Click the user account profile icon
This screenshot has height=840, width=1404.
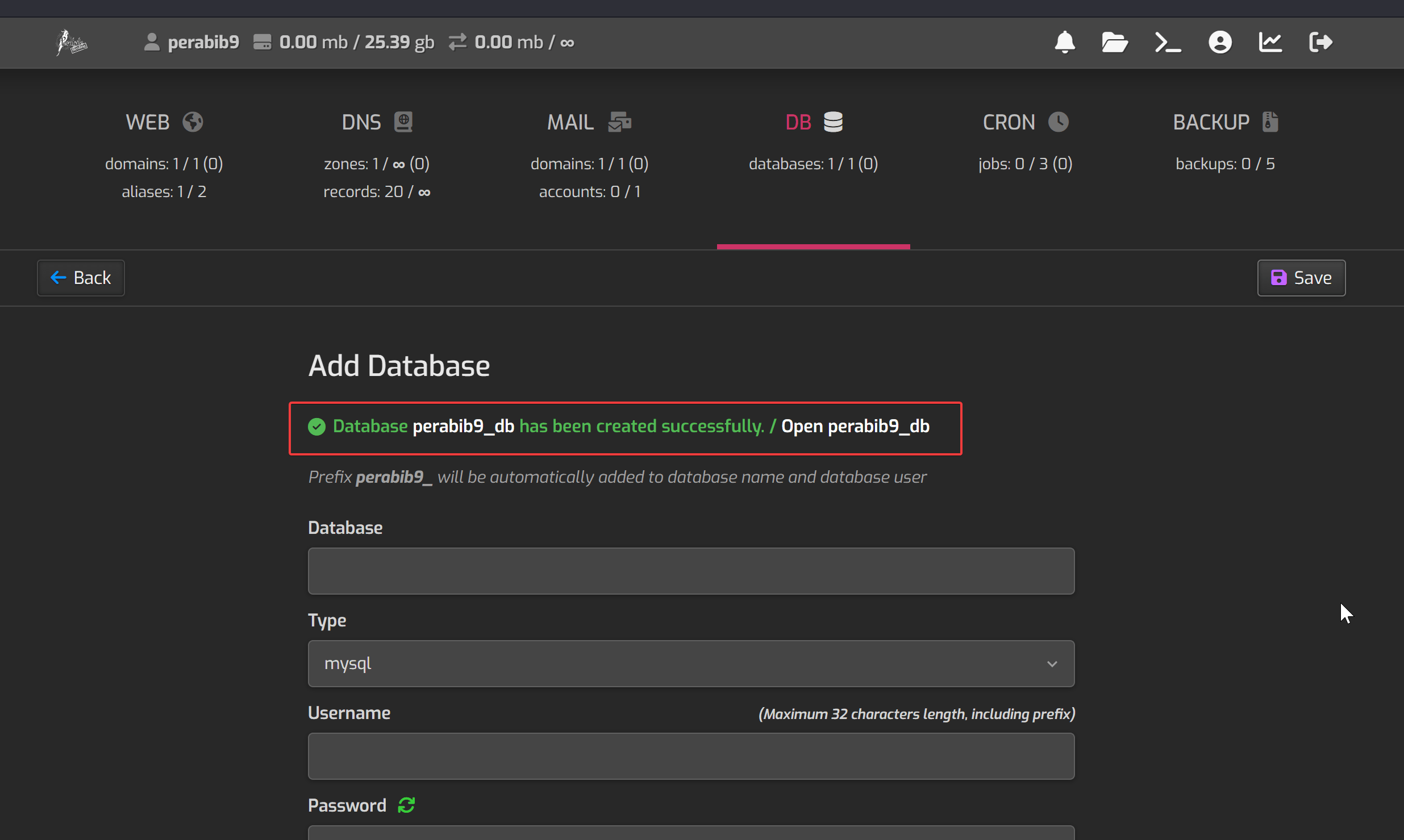[1220, 42]
